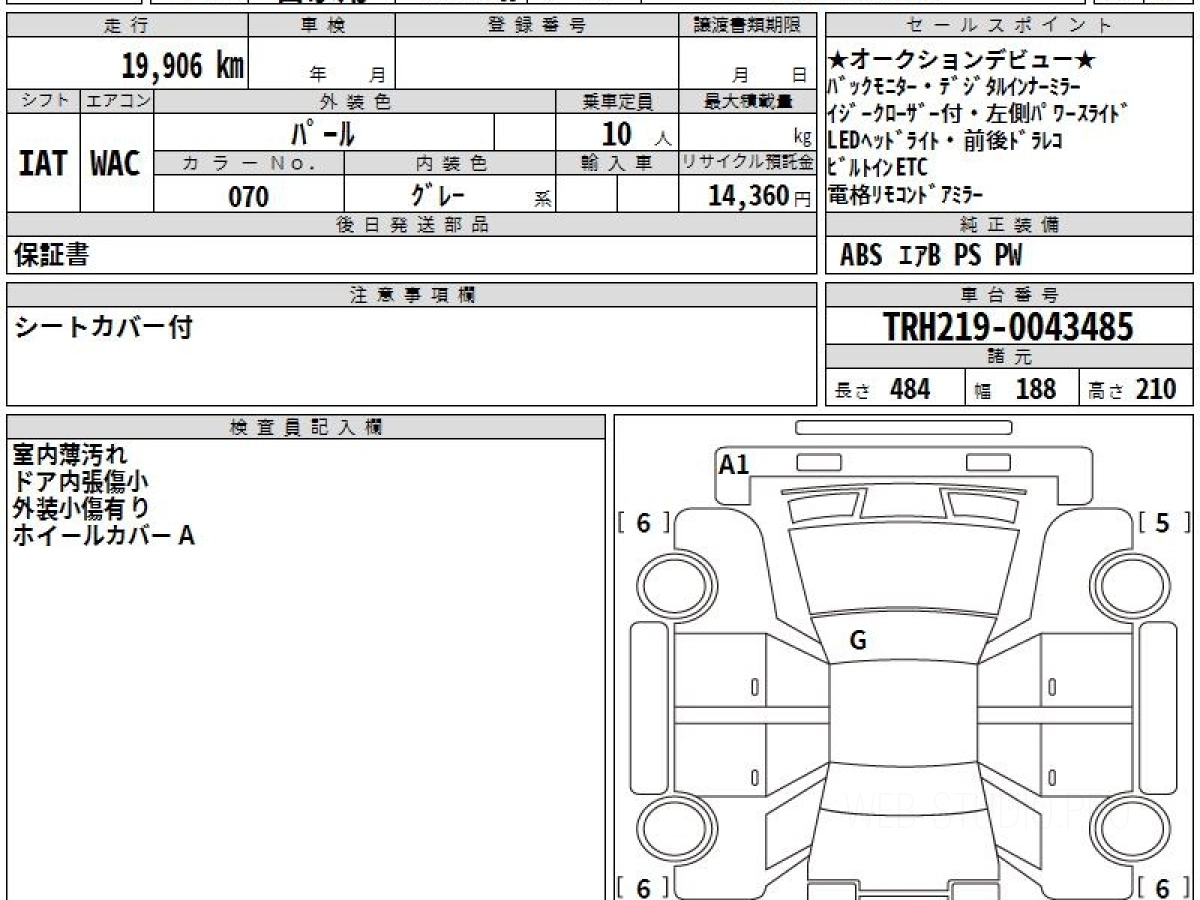Click the recycle deposit 14,360 yen value
This screenshot has height=900, width=1200.
(x=747, y=196)
